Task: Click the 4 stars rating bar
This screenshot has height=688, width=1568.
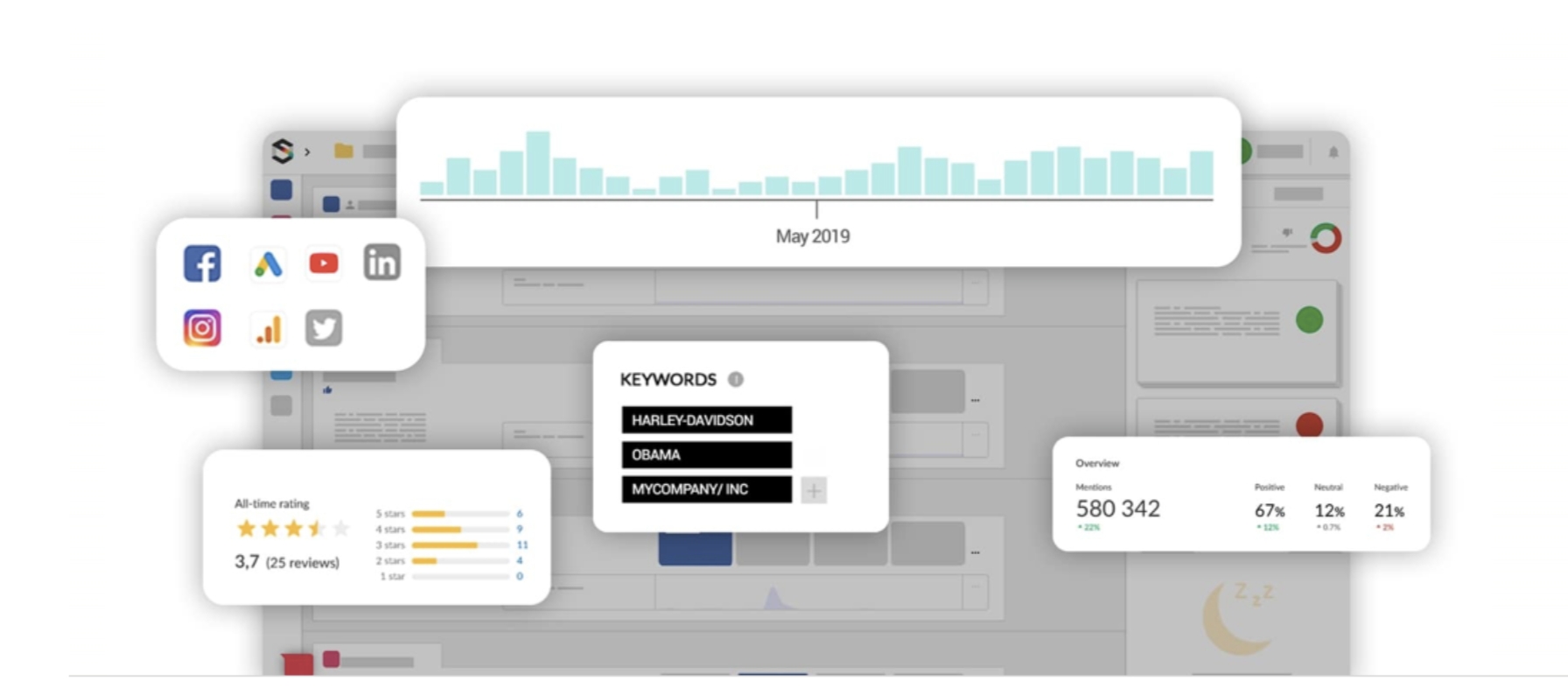Action: pyautogui.click(x=461, y=530)
